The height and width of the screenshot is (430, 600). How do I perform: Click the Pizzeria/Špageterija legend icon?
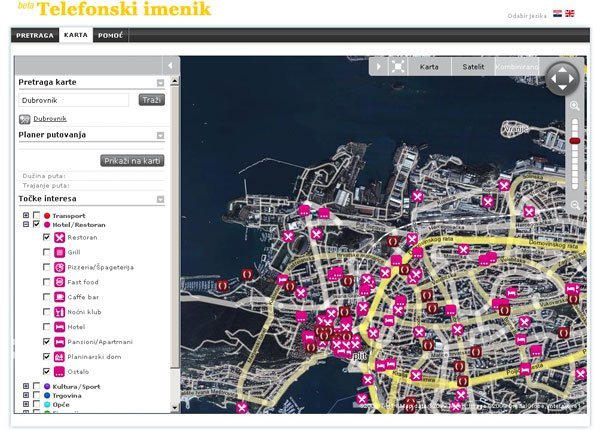point(59,267)
